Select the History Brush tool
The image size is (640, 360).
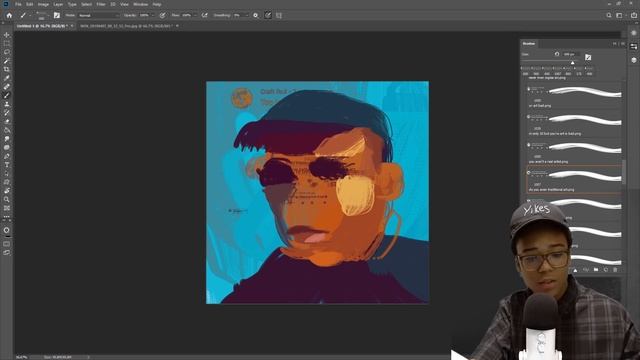[7, 113]
